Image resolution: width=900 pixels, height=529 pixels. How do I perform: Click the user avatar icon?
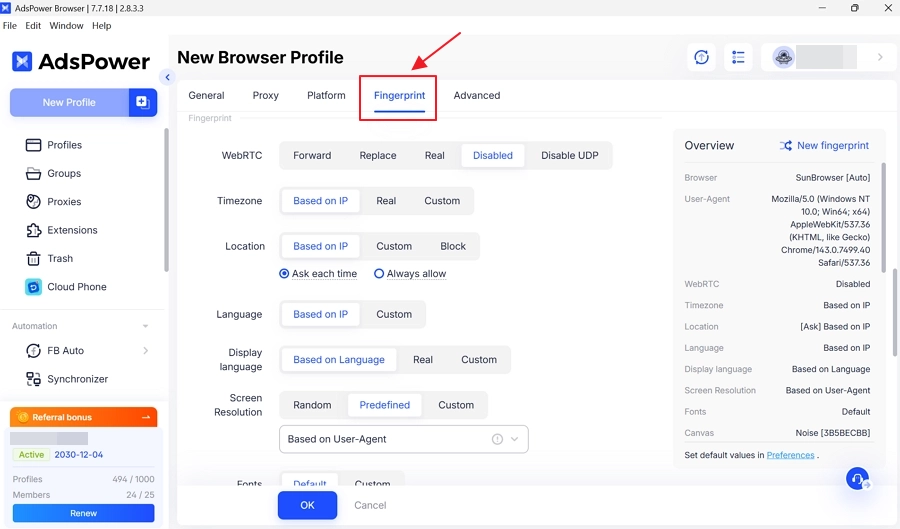(783, 57)
